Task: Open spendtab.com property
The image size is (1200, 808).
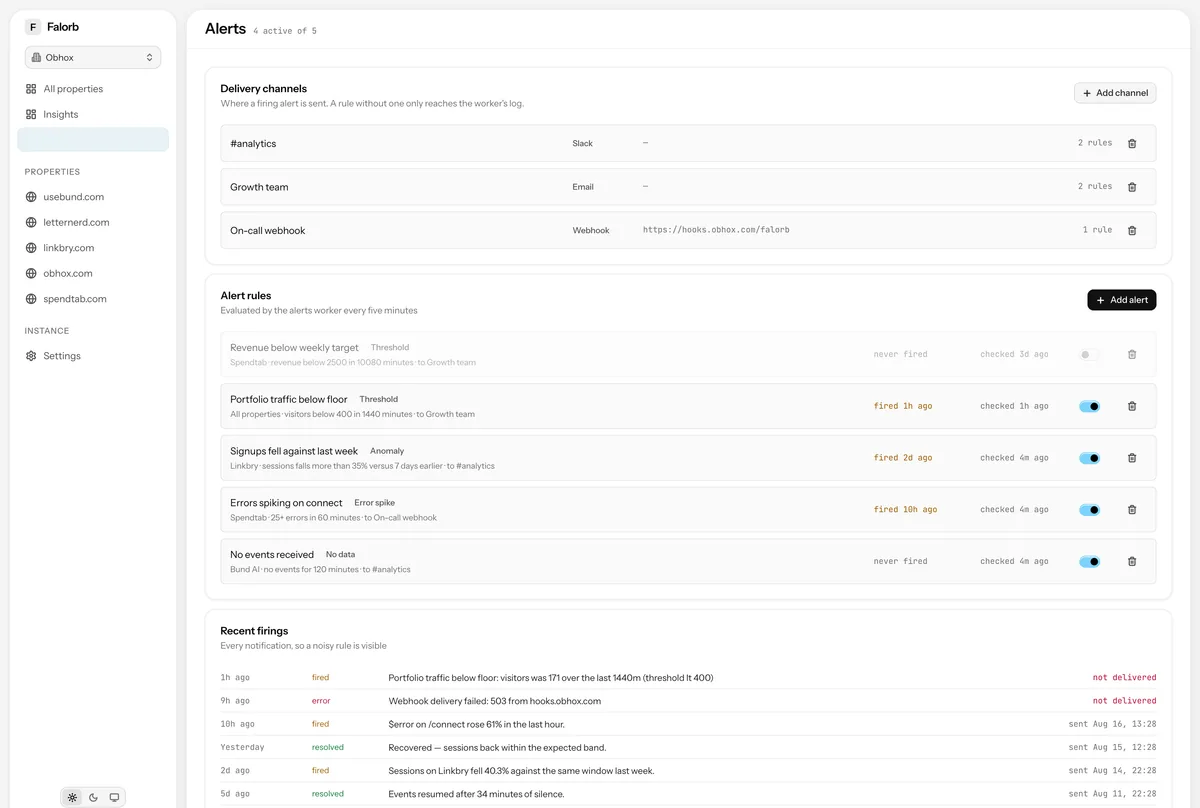Action: 93,299
